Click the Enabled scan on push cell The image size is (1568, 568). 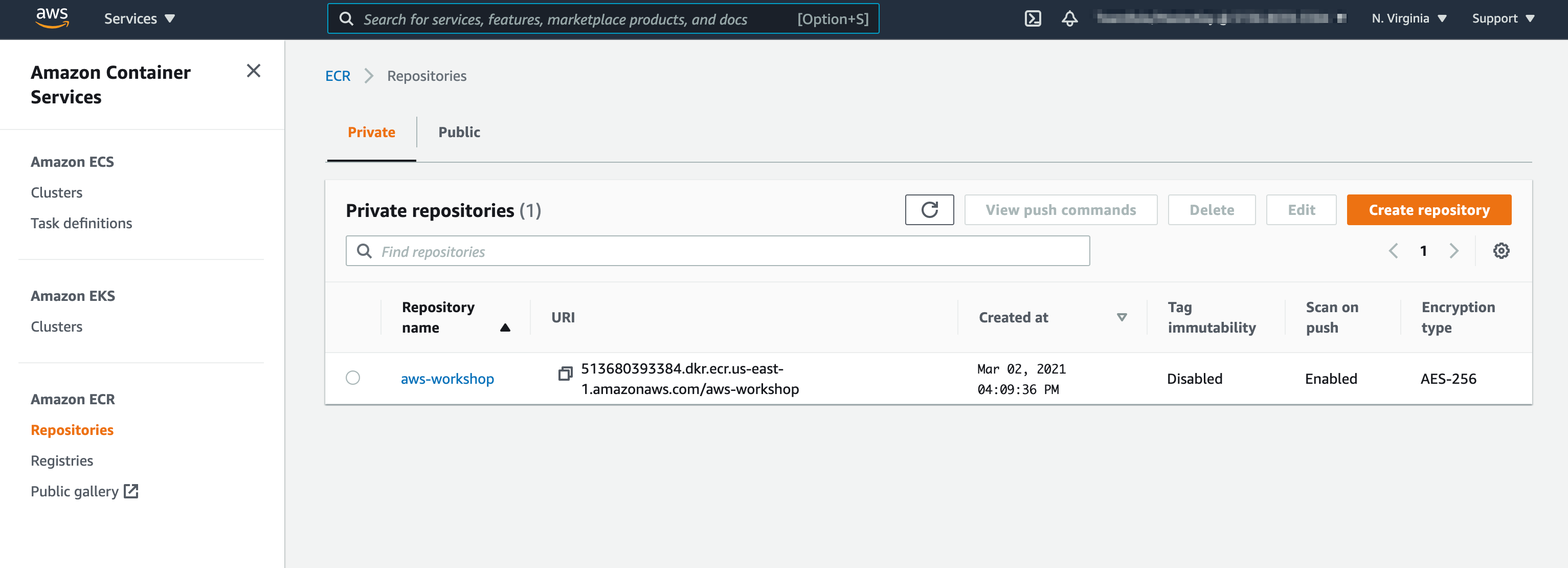tap(1331, 379)
